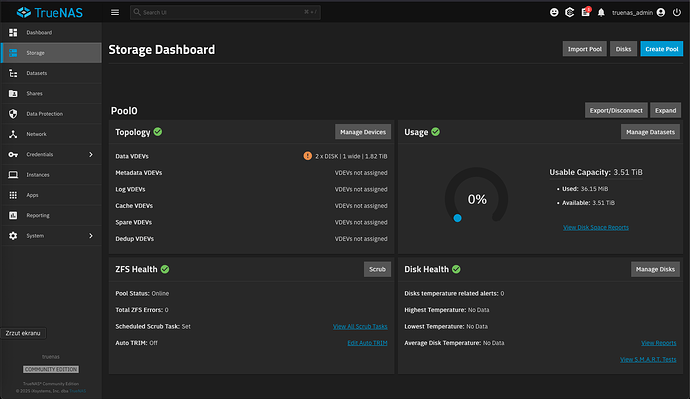Open the View Disk Space Reports link
The height and width of the screenshot is (399, 690).
pyautogui.click(x=595, y=227)
